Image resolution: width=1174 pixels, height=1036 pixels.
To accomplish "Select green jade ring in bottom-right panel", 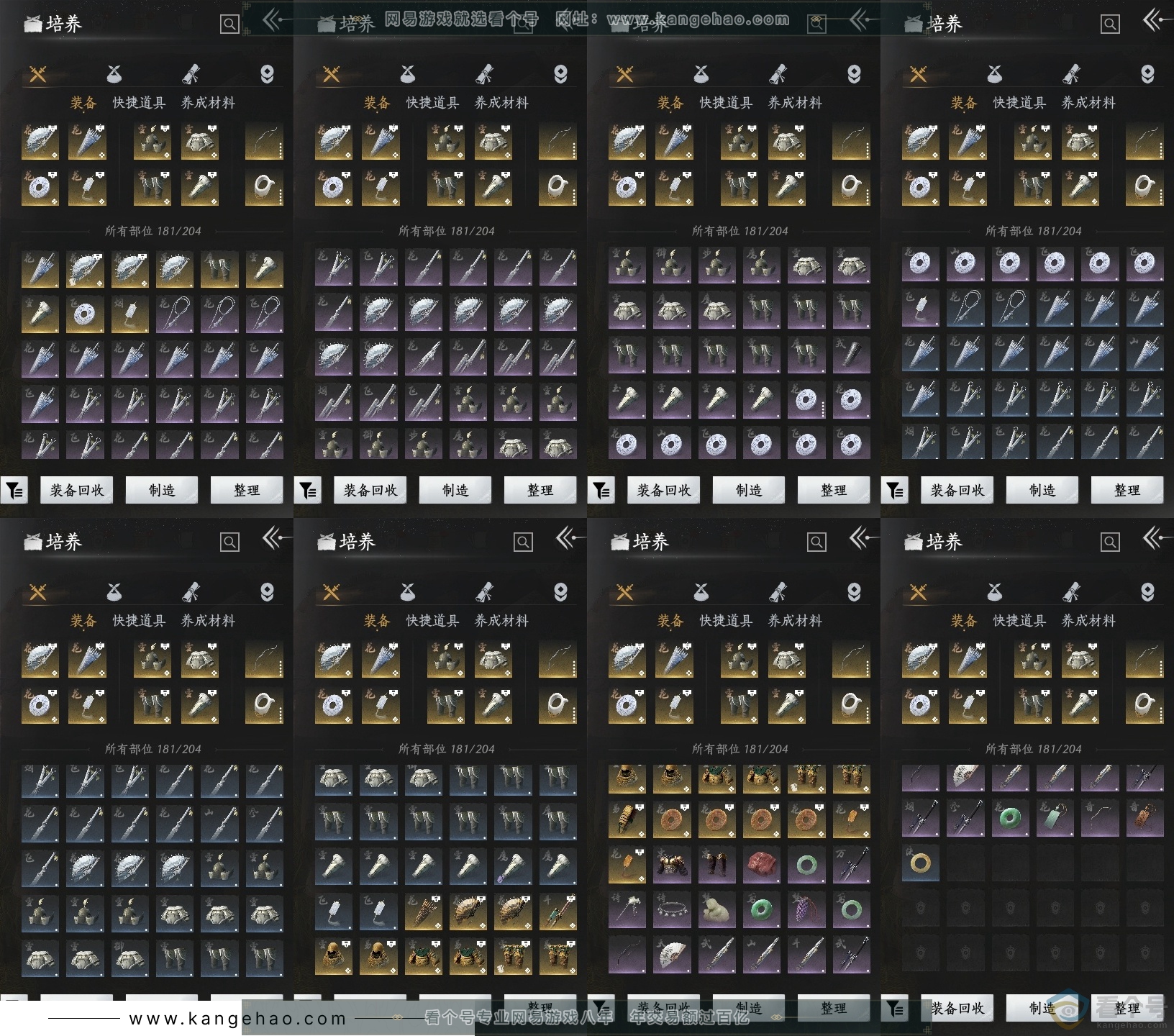I will 1010,818.
